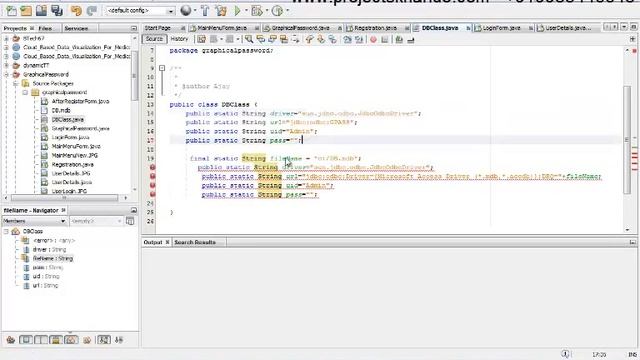The width and height of the screenshot is (640, 360).
Task: Open the UserDetails.java editor tab
Action: [567, 28]
